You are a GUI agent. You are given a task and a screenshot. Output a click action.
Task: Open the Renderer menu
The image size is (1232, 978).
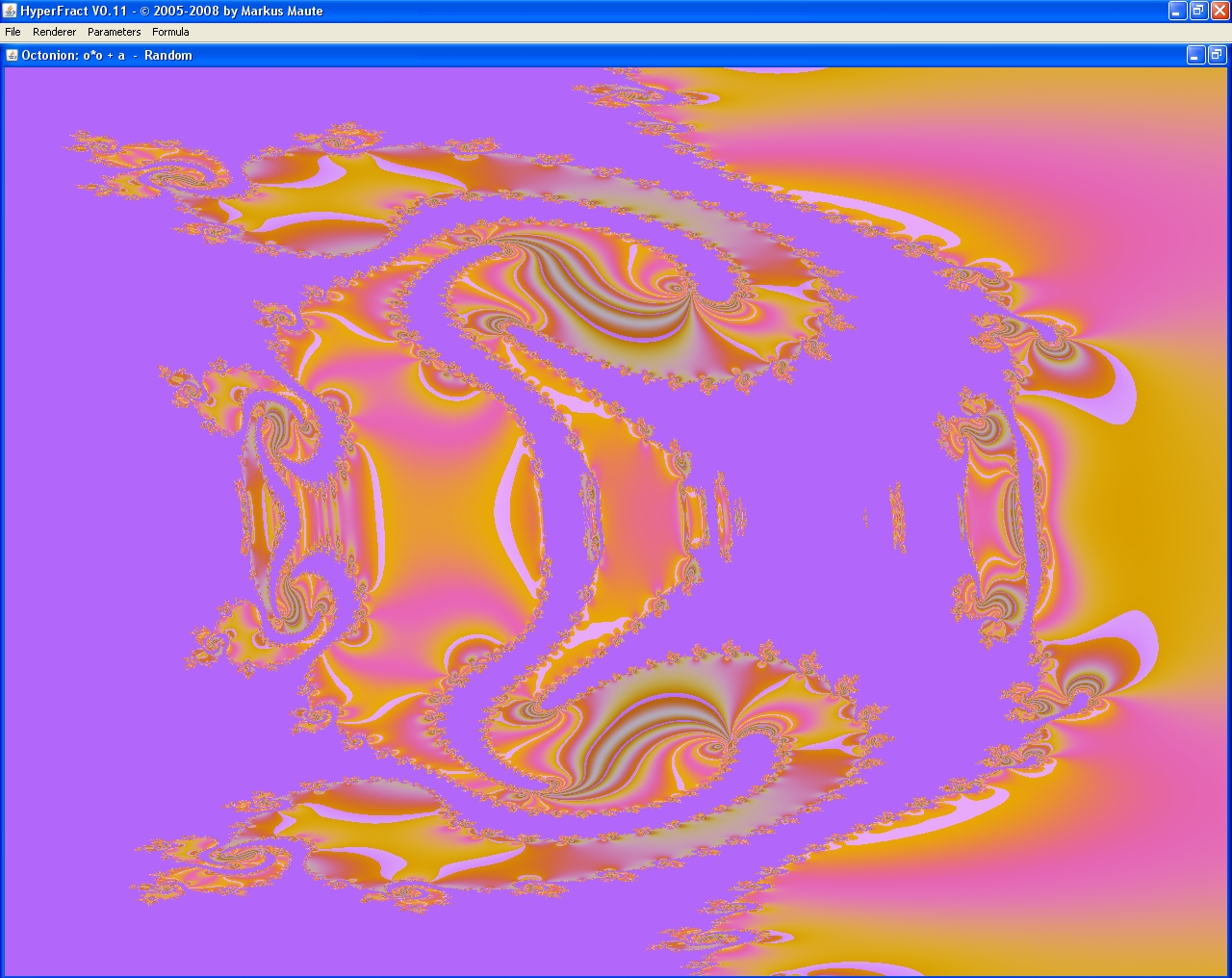pos(54,32)
